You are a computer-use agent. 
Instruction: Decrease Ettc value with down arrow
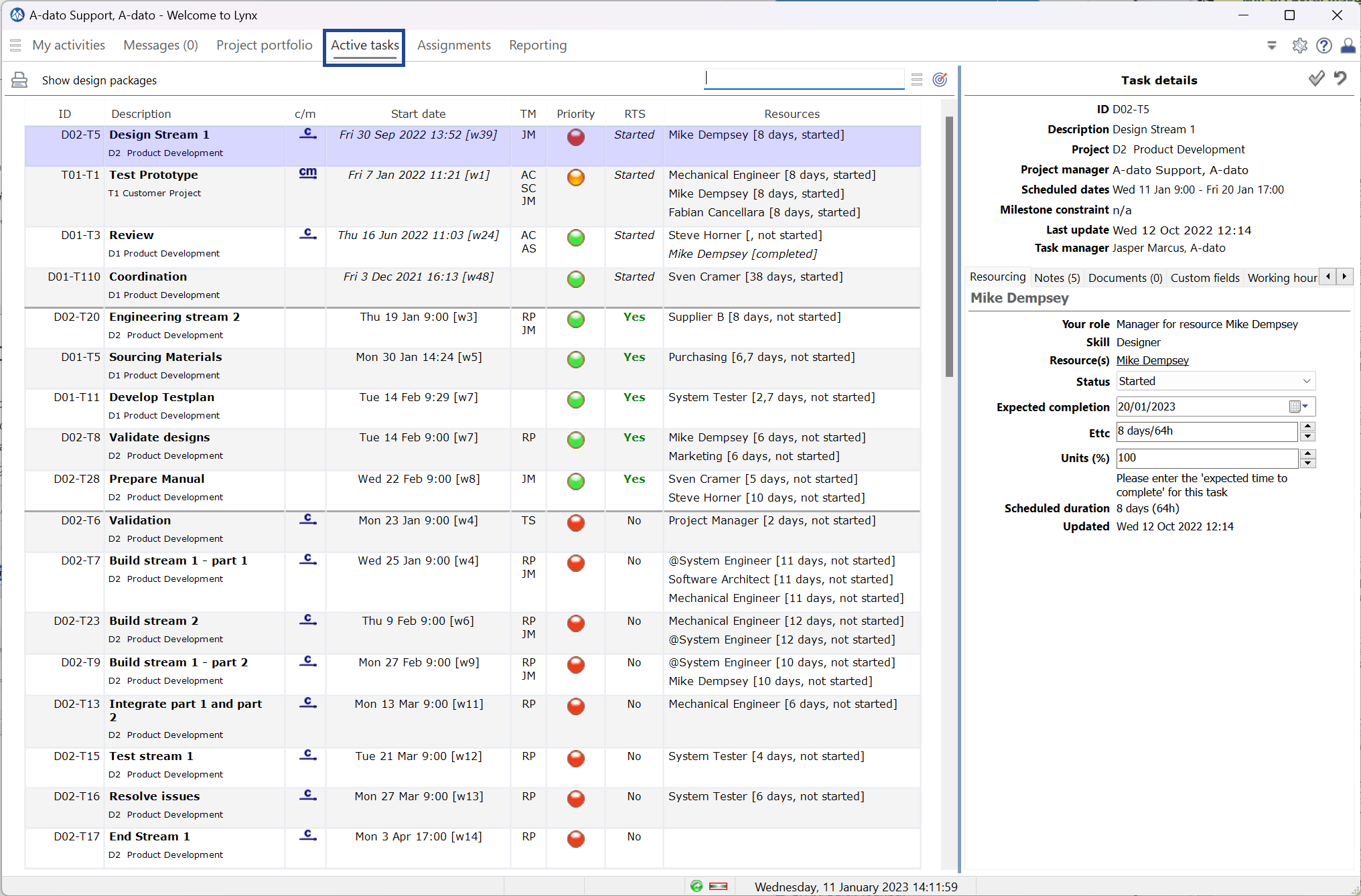click(x=1307, y=437)
